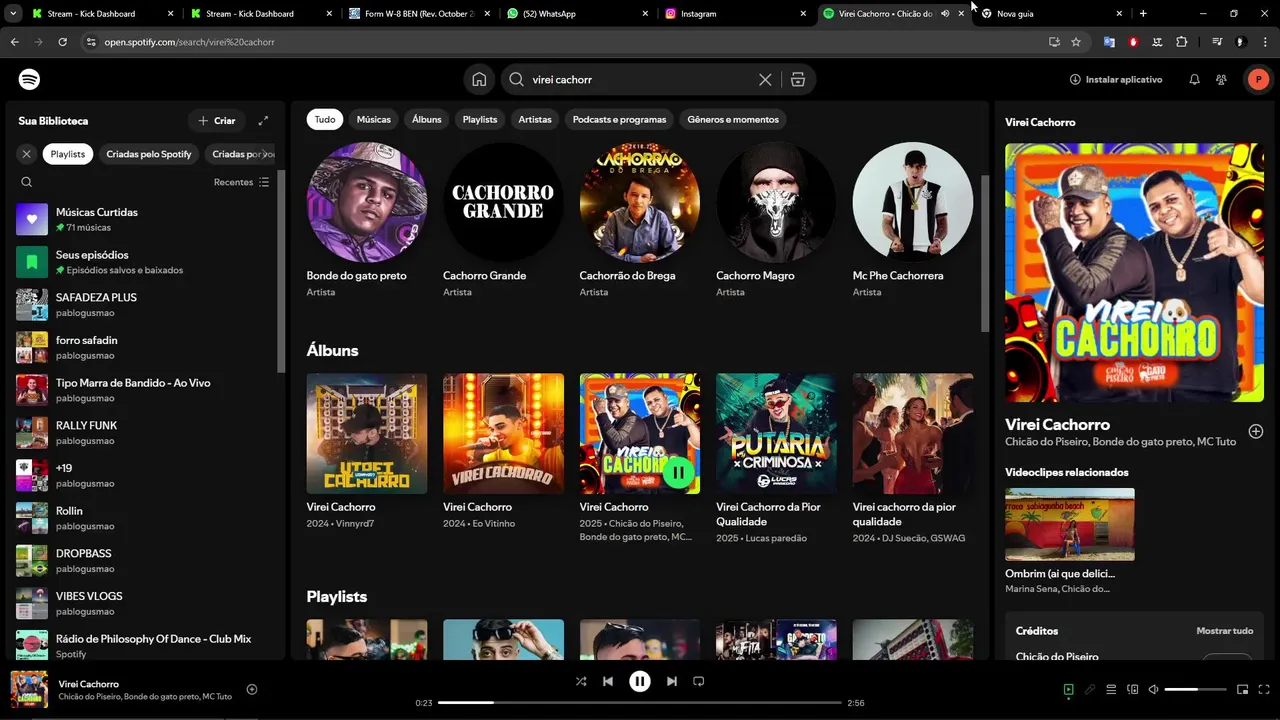Image resolution: width=1280 pixels, height=720 pixels.
Task: Click Instalar aplicativo
Action: [1116, 79]
